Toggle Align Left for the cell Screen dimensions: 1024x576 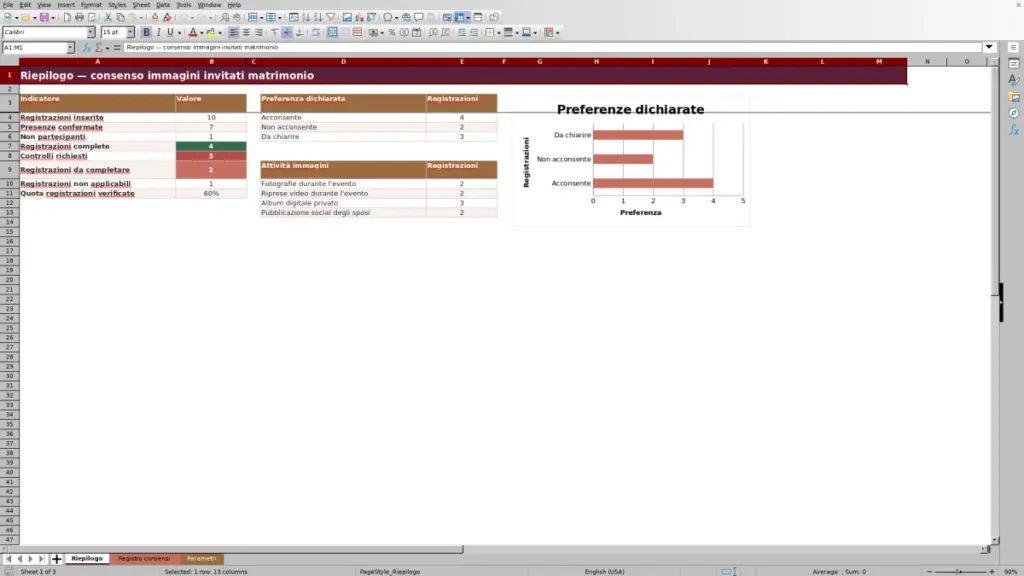pos(233,33)
